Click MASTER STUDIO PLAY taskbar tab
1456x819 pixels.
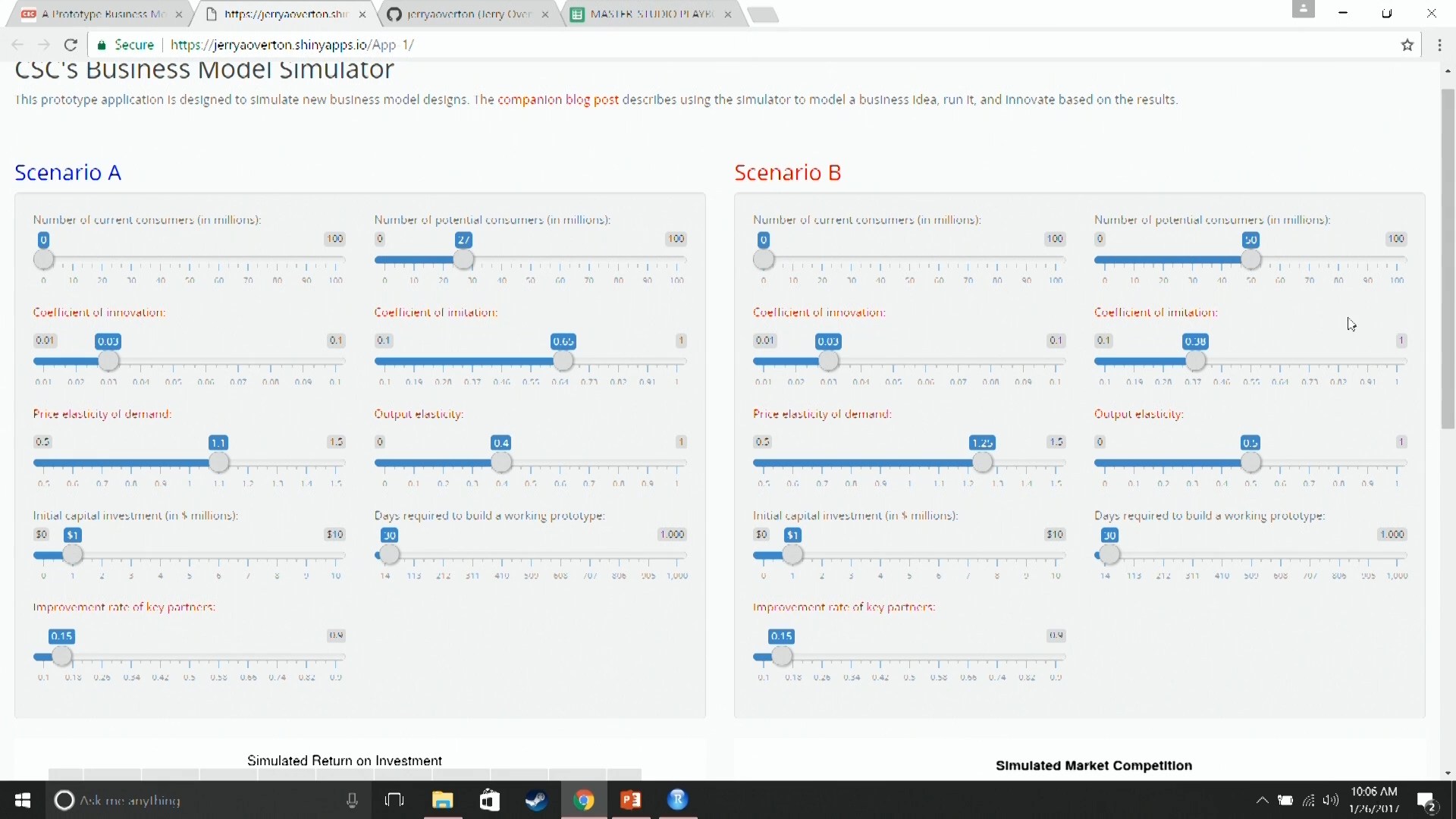tap(649, 13)
